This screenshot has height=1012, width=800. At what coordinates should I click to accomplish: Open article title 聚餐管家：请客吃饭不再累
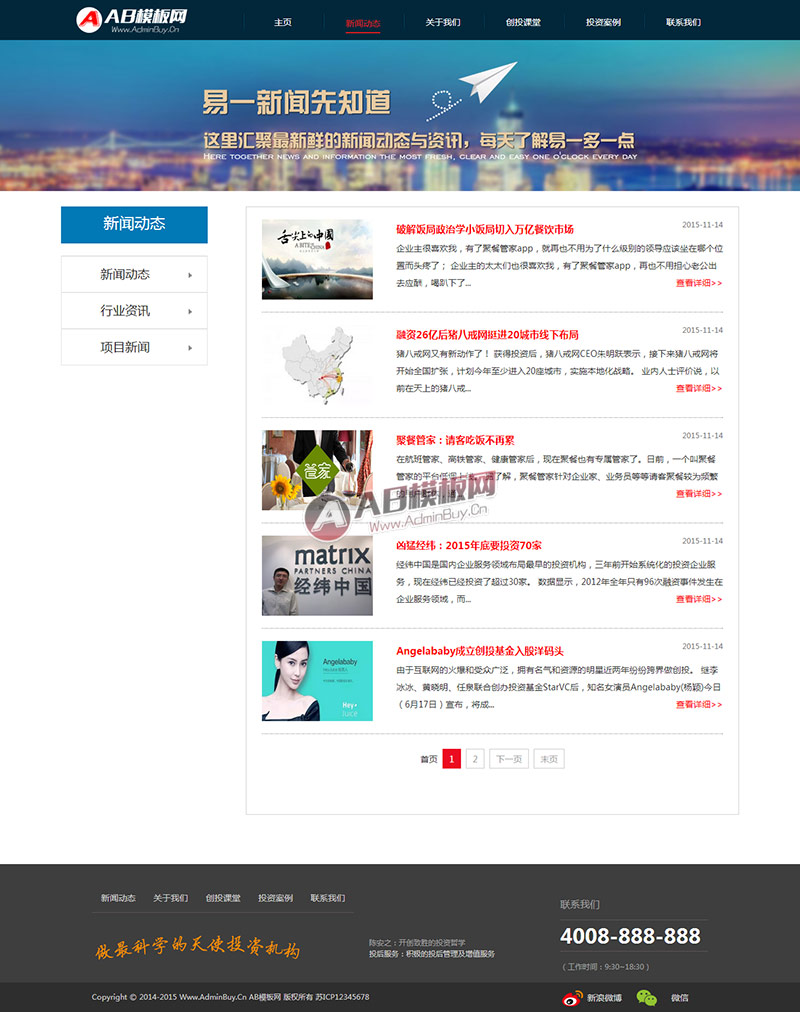coord(455,440)
